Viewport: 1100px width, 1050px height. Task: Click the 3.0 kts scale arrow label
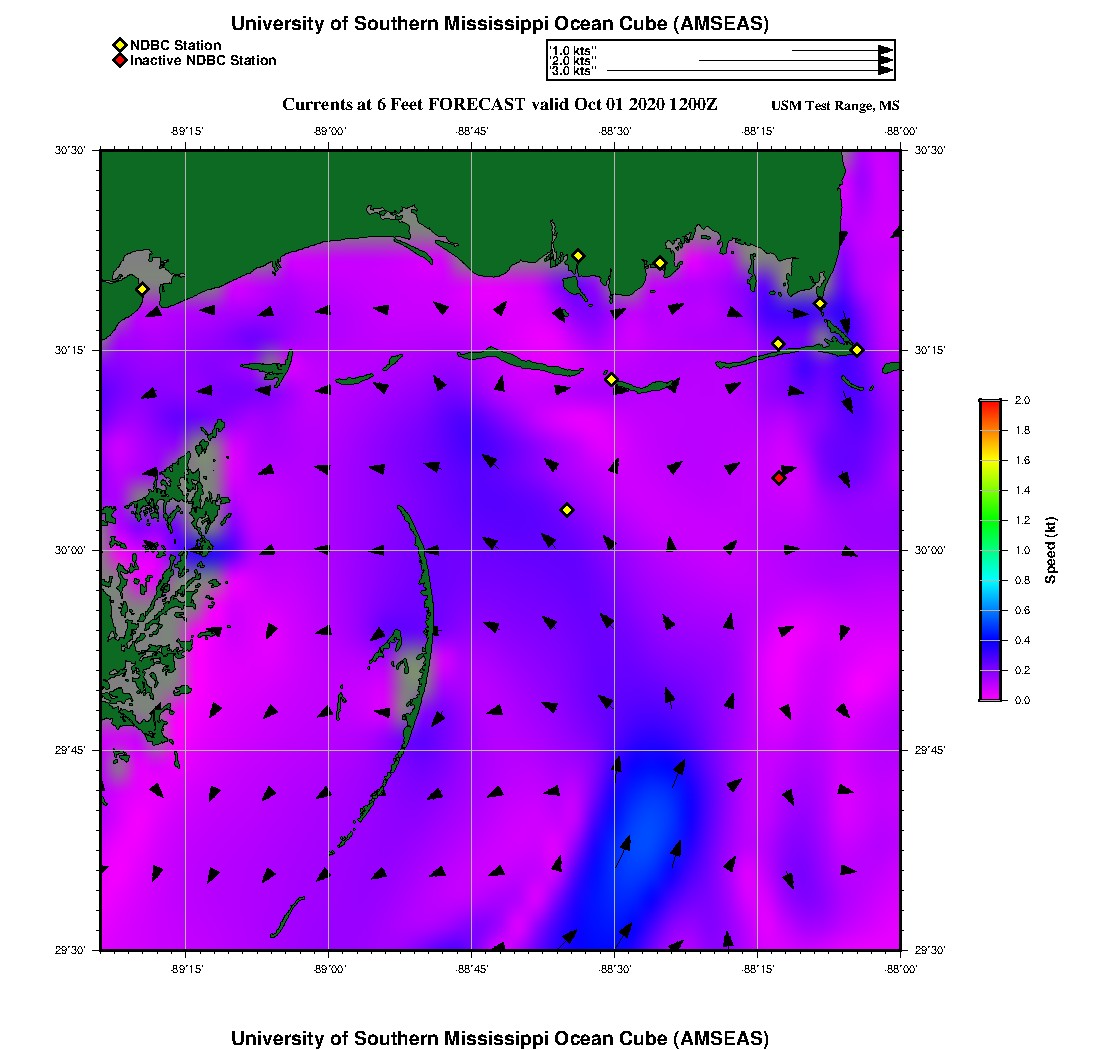[572, 71]
